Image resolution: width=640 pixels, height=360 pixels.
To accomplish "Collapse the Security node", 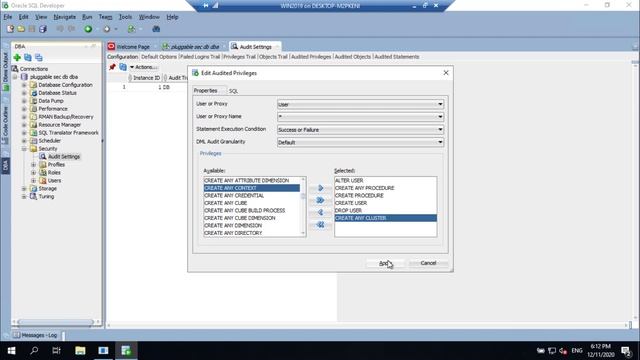I will [x=24, y=149].
